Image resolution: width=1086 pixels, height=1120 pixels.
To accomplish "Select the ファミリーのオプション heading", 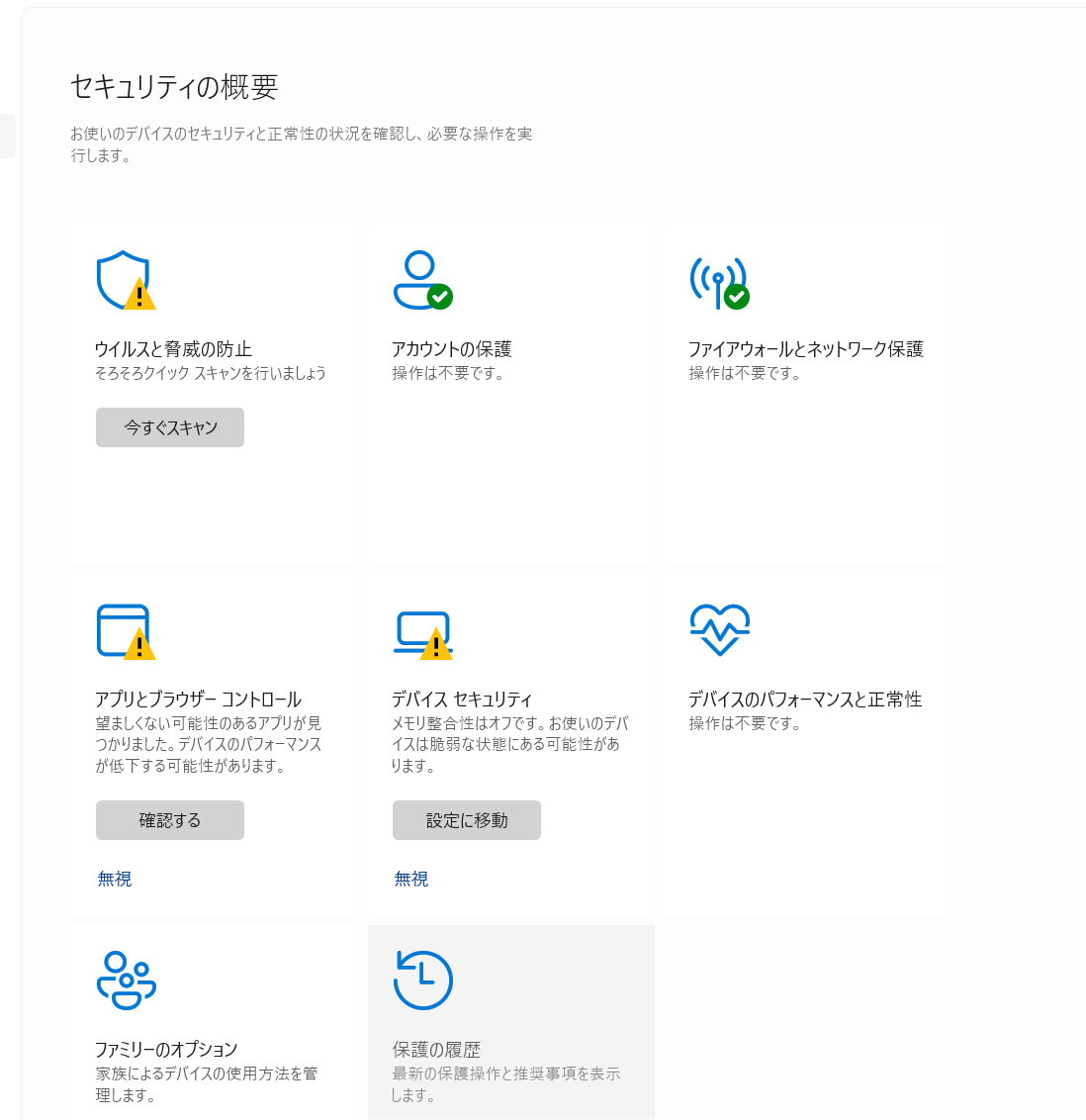I will pyautogui.click(x=165, y=1049).
